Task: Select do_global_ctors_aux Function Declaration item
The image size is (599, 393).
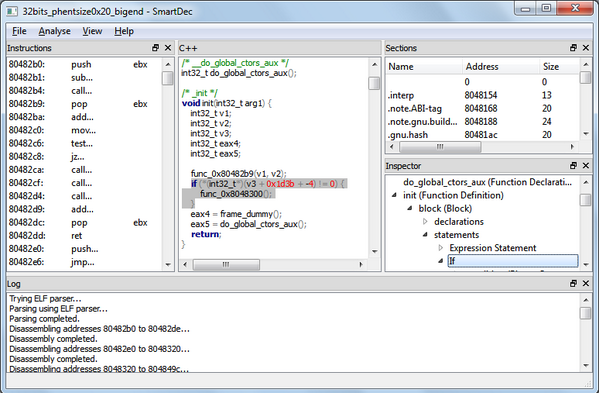Action: click(487, 182)
